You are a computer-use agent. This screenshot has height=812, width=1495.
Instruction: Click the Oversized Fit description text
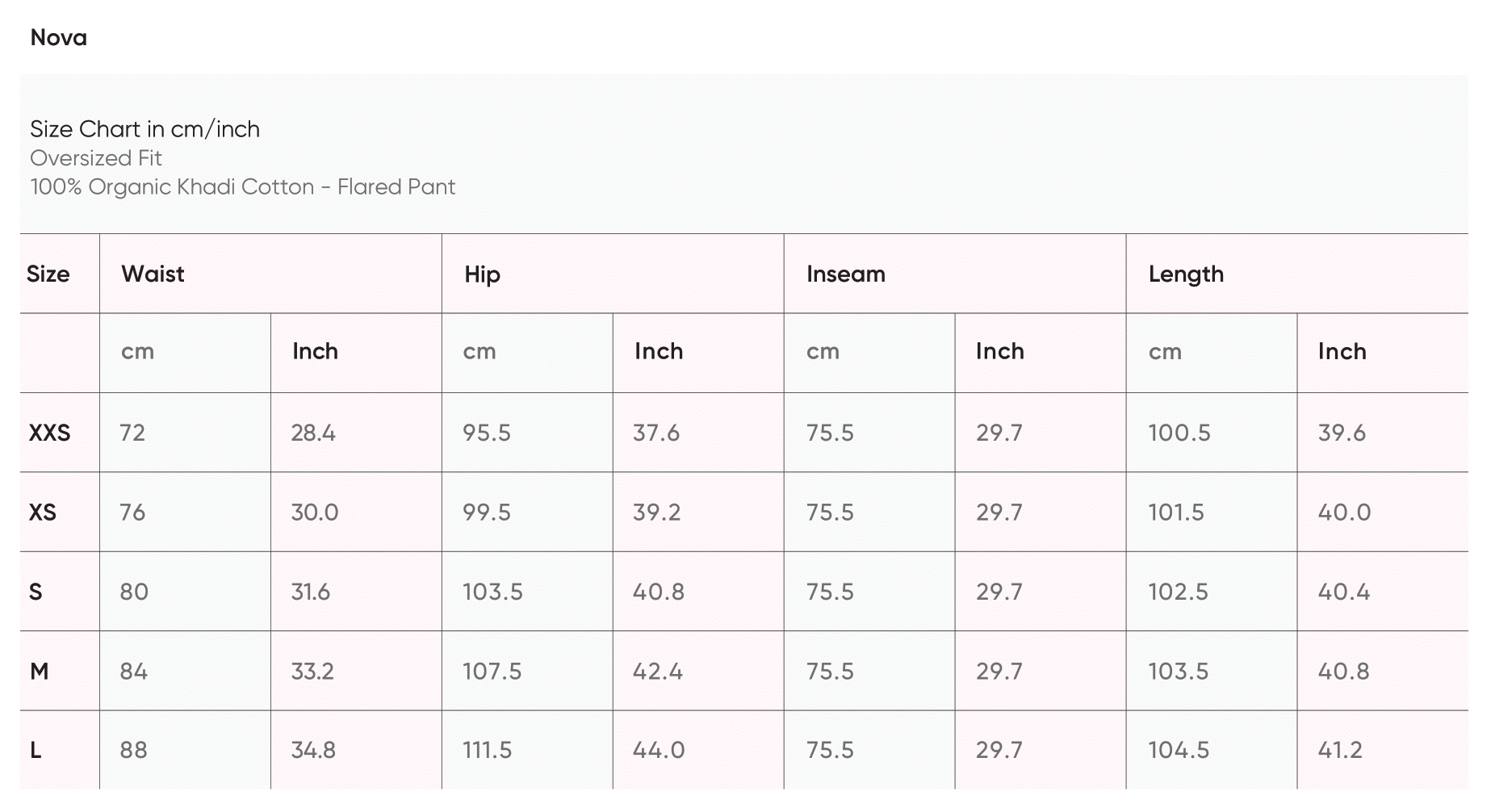[96, 158]
